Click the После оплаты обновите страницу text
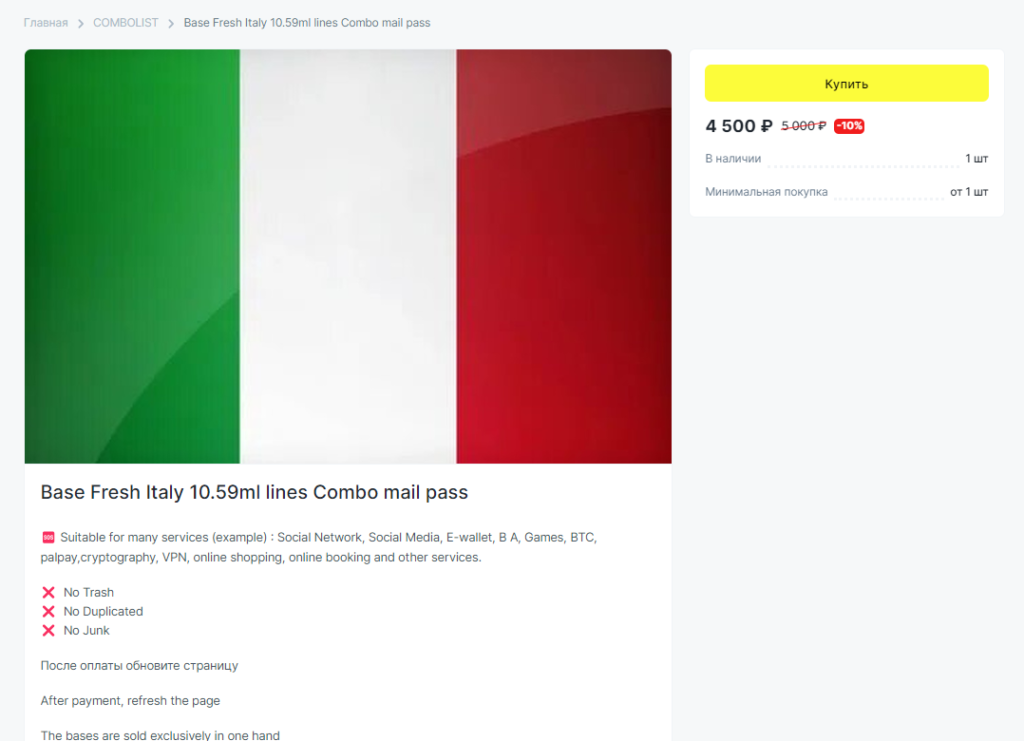The height and width of the screenshot is (741, 1024). [139, 666]
